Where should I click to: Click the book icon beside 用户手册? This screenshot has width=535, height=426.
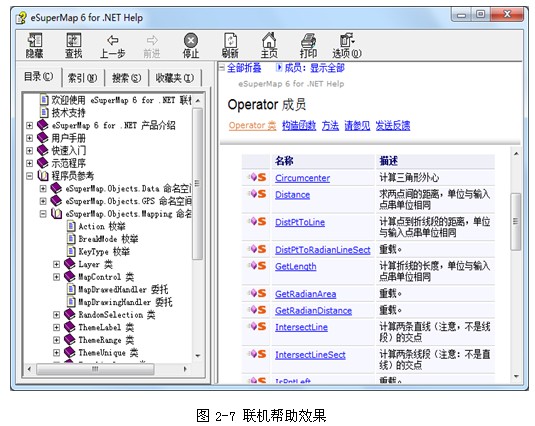click(x=42, y=137)
